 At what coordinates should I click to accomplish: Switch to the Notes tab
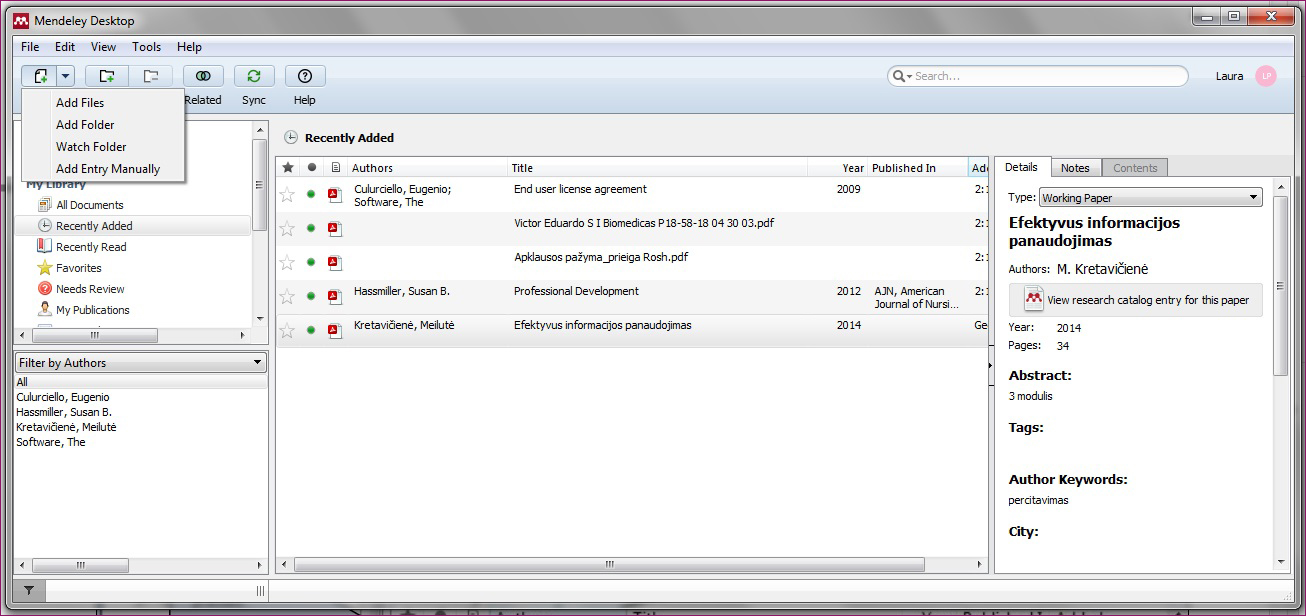click(x=1075, y=168)
